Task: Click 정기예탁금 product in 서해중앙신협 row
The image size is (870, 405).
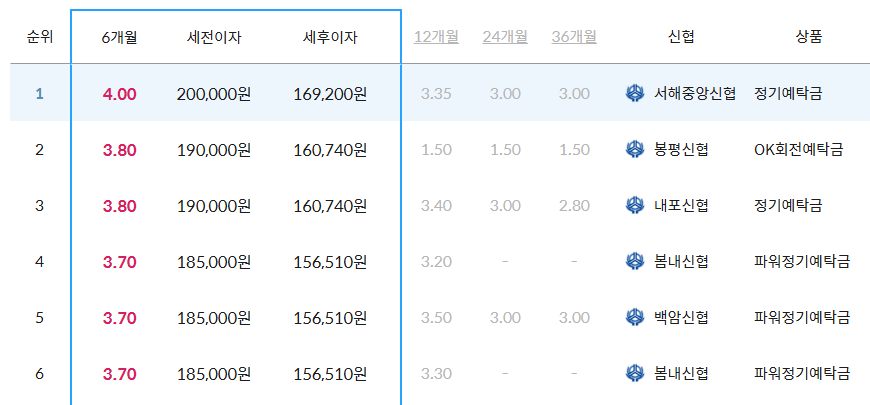Action: coord(788,94)
